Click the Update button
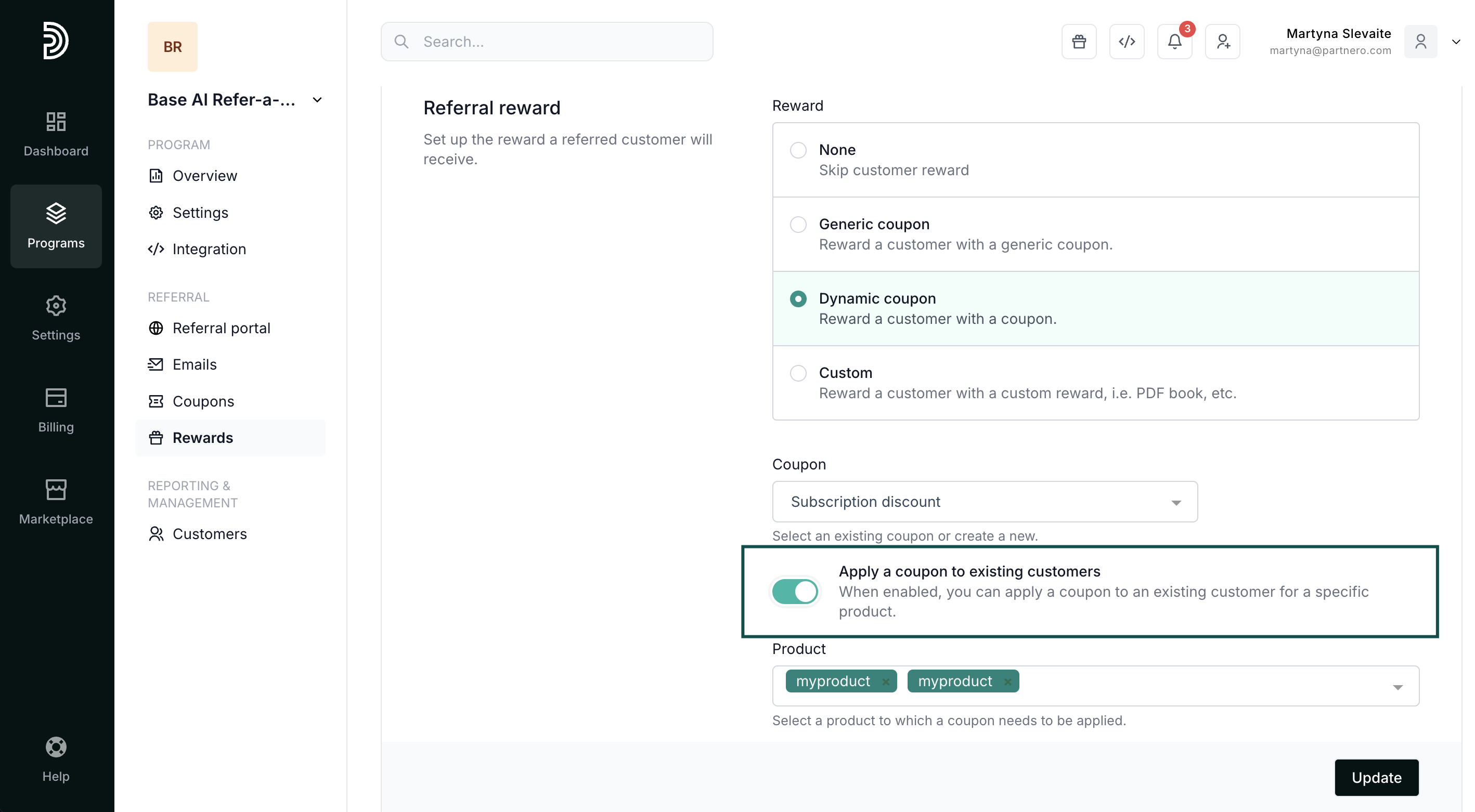This screenshot has width=1475, height=812. pos(1376,777)
